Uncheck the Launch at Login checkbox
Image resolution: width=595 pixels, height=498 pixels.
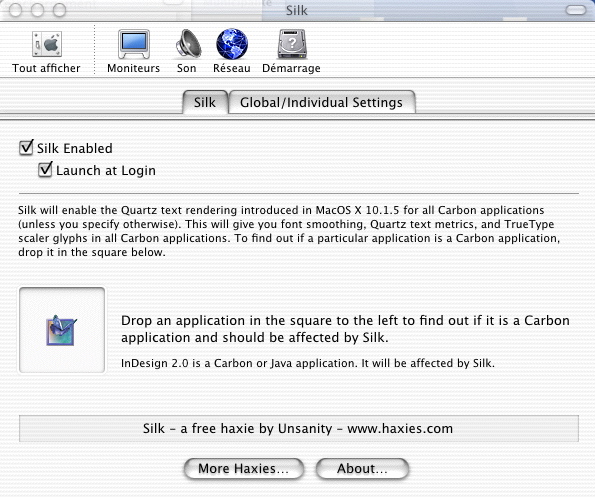tap(45, 169)
